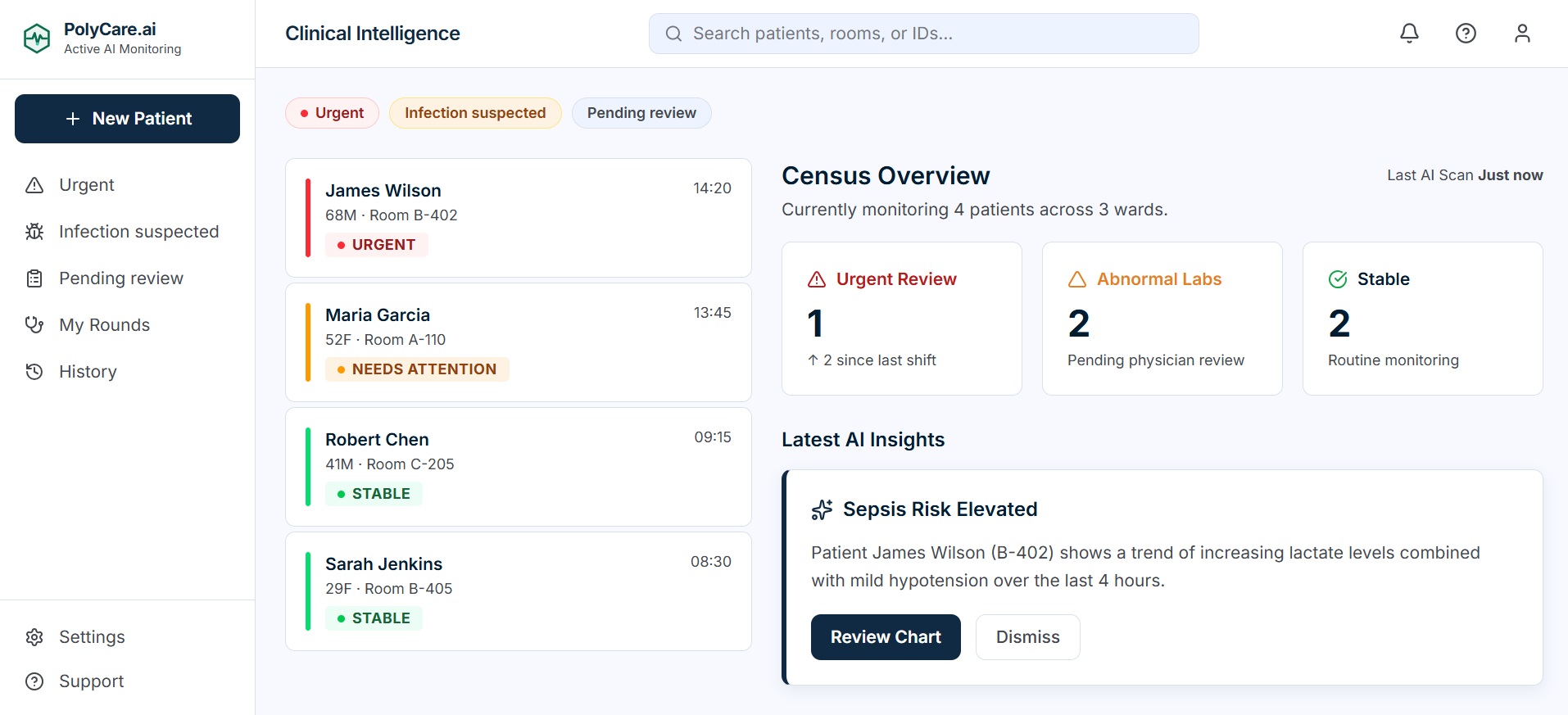
Task: Toggle the Infection suspected filter chip
Action: pyautogui.click(x=475, y=113)
